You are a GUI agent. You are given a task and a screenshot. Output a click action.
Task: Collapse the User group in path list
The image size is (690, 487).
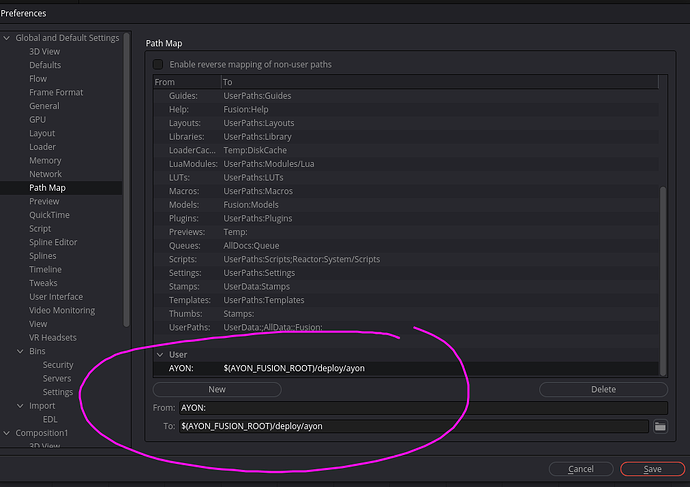coord(160,354)
